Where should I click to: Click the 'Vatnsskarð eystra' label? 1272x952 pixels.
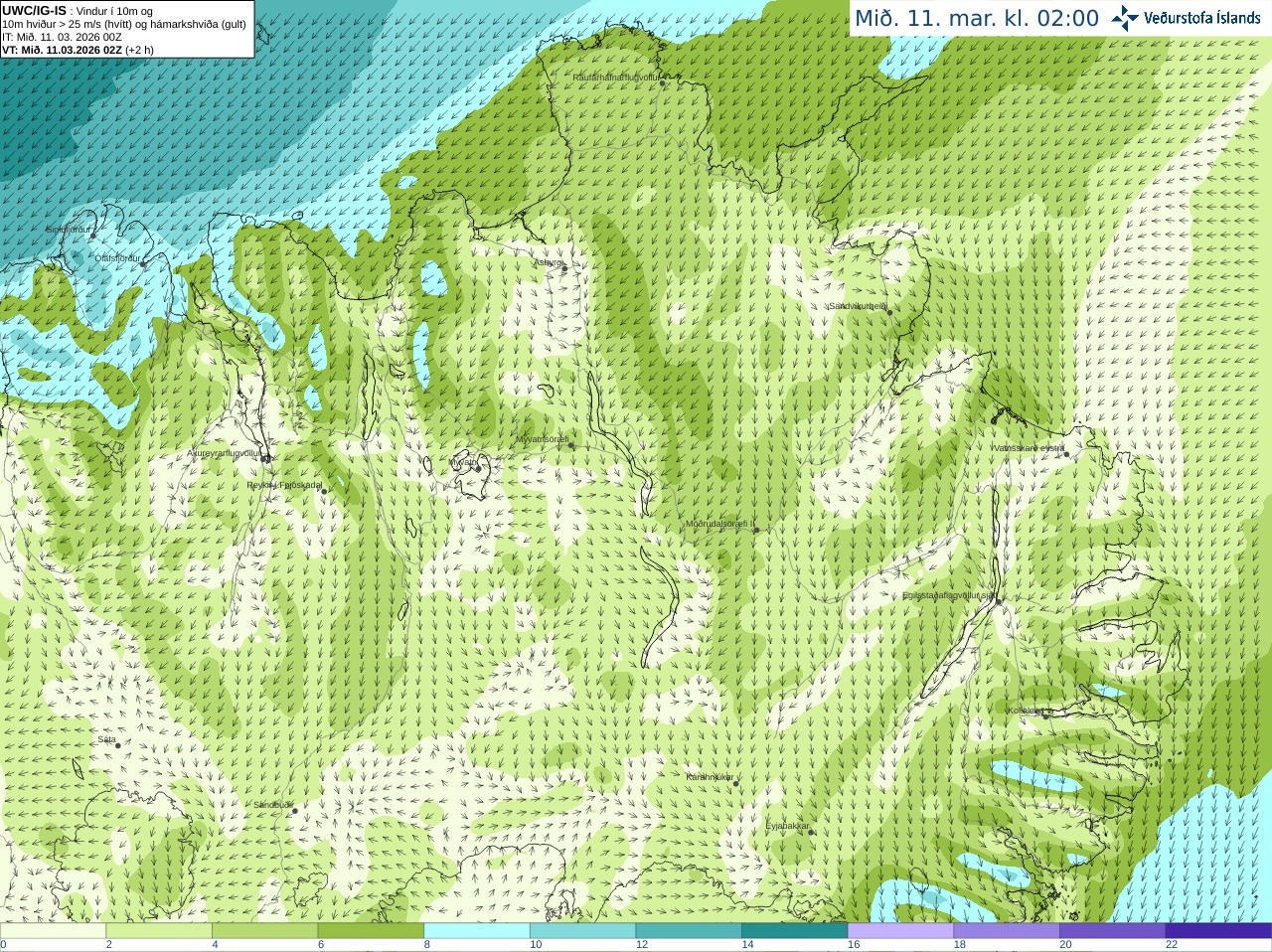pos(1028,448)
